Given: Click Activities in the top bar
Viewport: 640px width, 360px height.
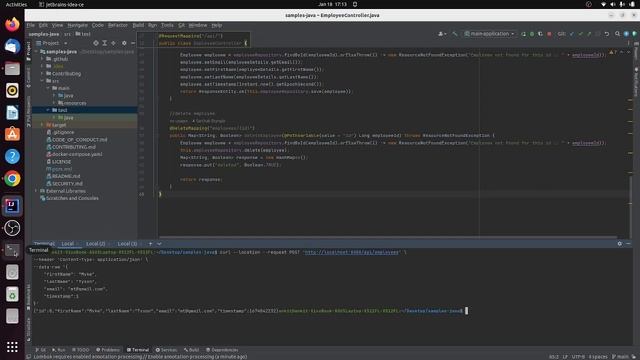Looking at the screenshot, I should (x=16, y=4).
